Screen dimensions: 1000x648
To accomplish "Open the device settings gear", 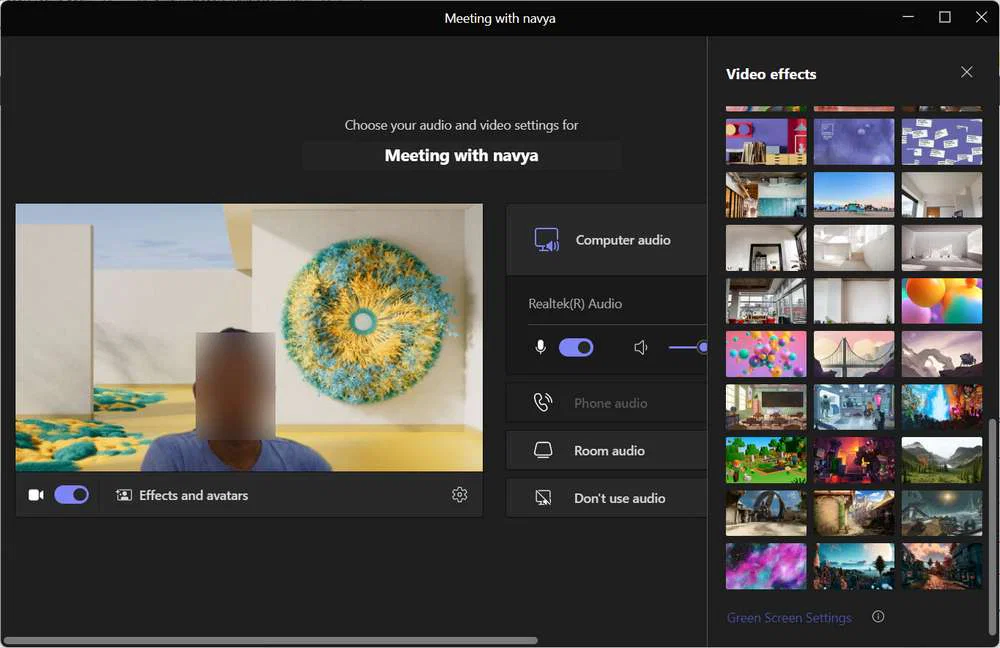I will [x=459, y=494].
